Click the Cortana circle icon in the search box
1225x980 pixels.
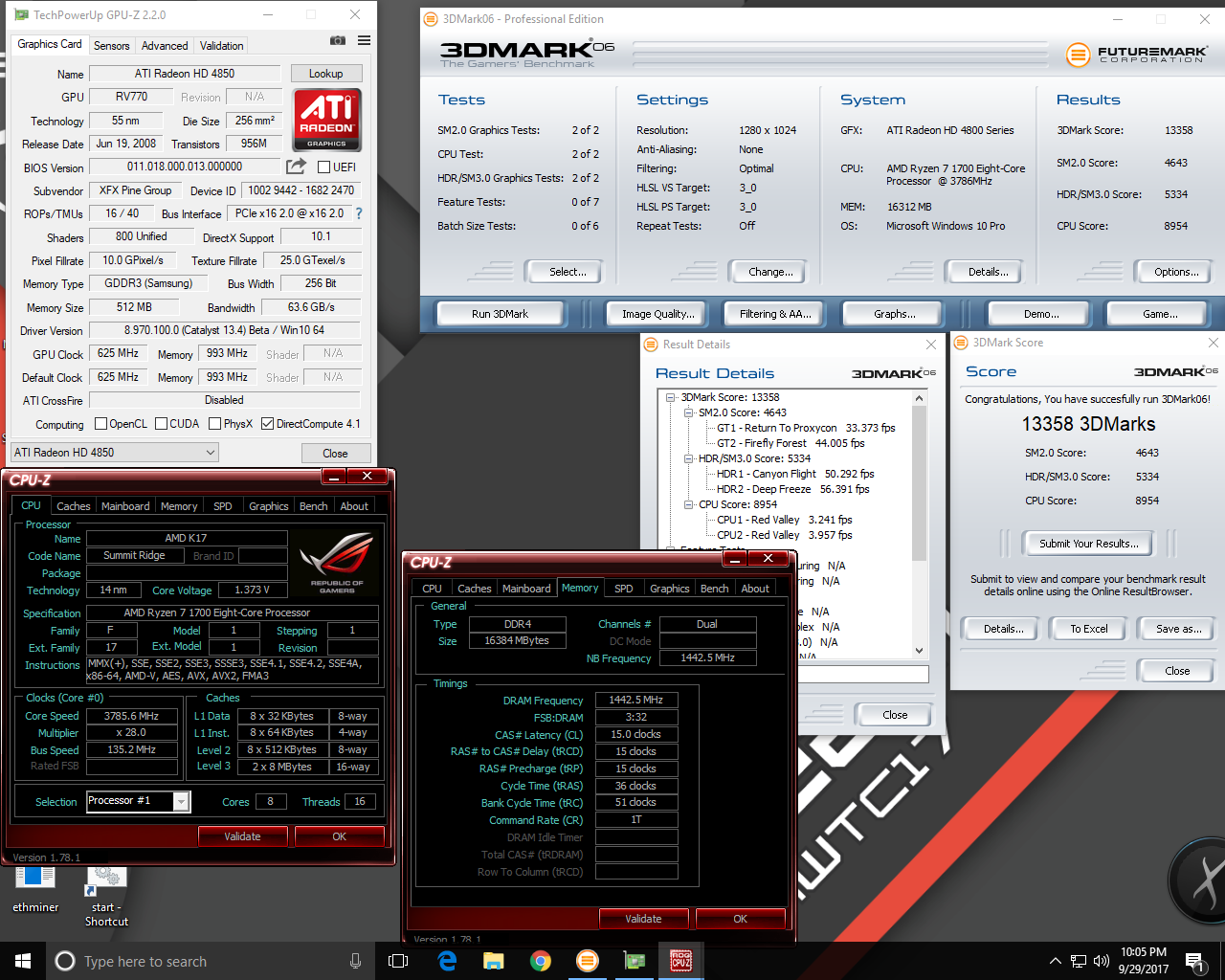[65, 961]
